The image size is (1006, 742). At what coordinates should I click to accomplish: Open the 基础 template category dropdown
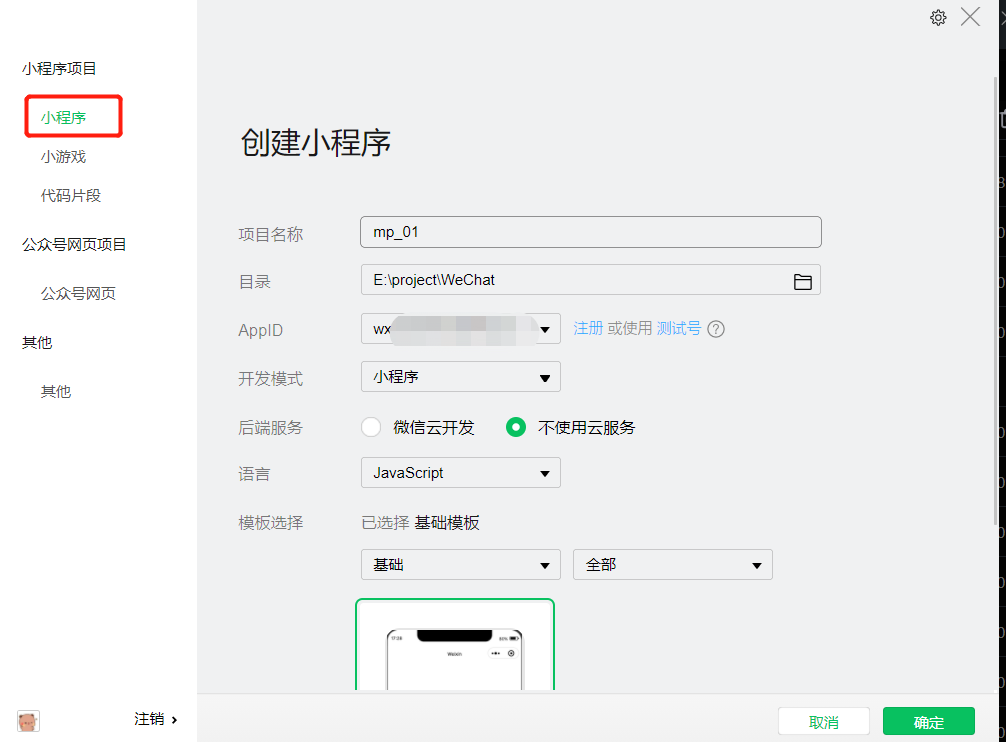(461, 564)
